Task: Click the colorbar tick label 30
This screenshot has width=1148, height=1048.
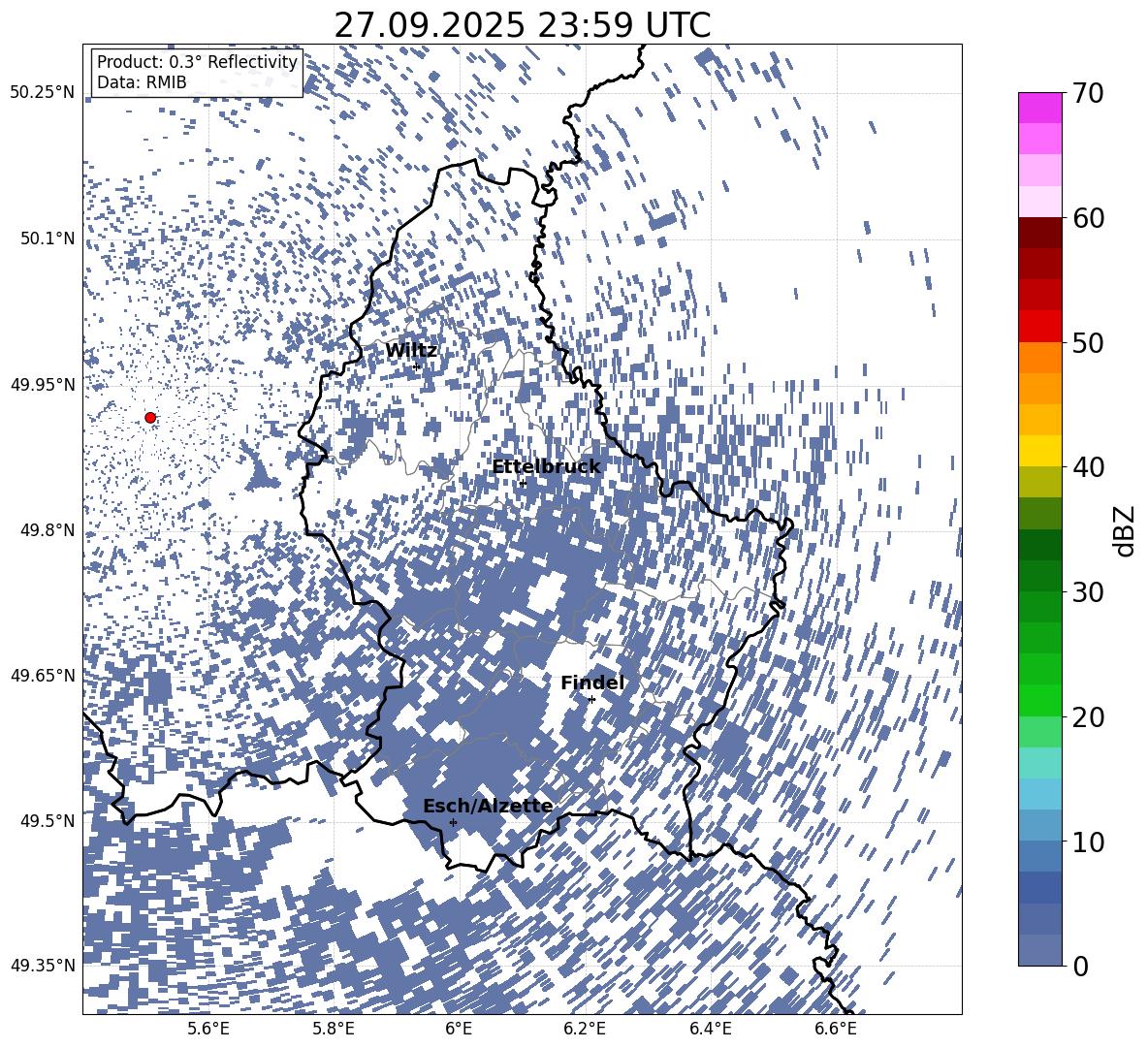Action: coord(1089,591)
